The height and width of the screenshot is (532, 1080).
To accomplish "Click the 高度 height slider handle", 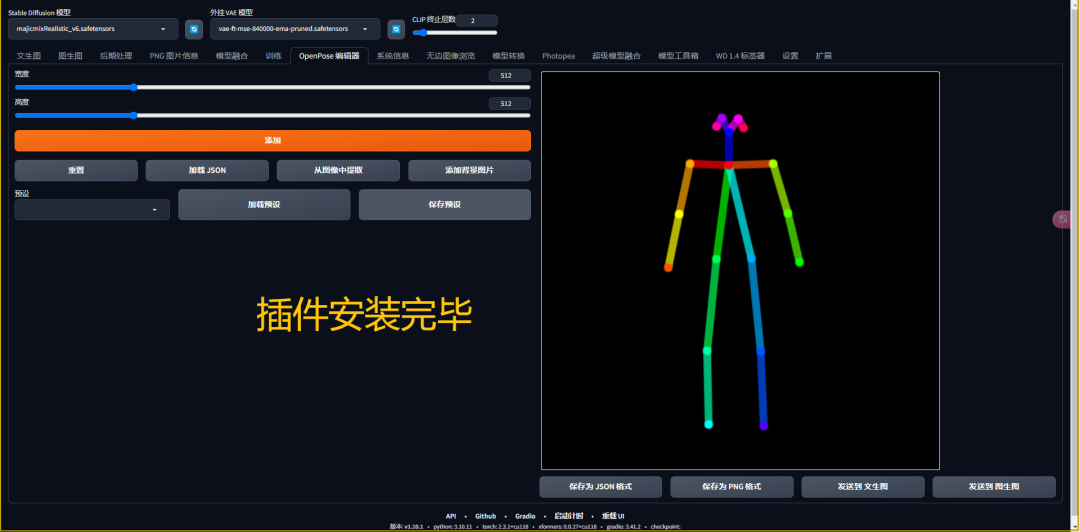I will [x=134, y=116].
